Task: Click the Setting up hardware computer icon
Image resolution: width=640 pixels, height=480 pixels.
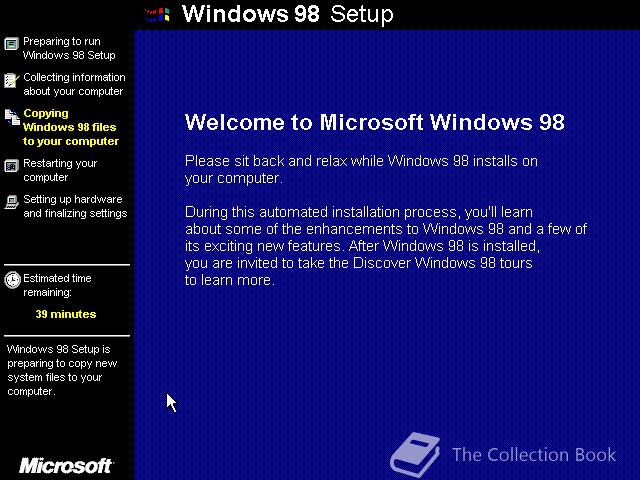Action: 11,202
